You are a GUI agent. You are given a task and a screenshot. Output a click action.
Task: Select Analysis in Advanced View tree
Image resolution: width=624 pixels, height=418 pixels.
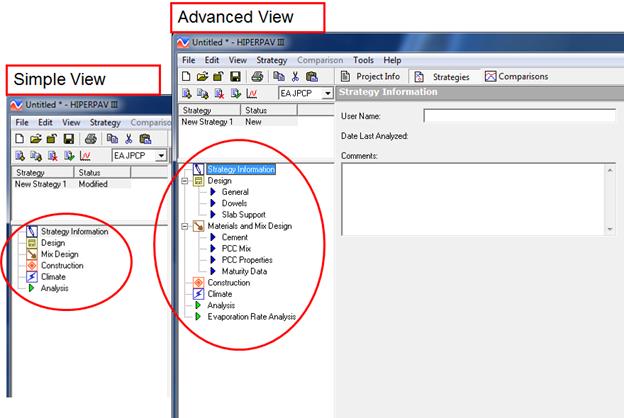click(x=221, y=305)
